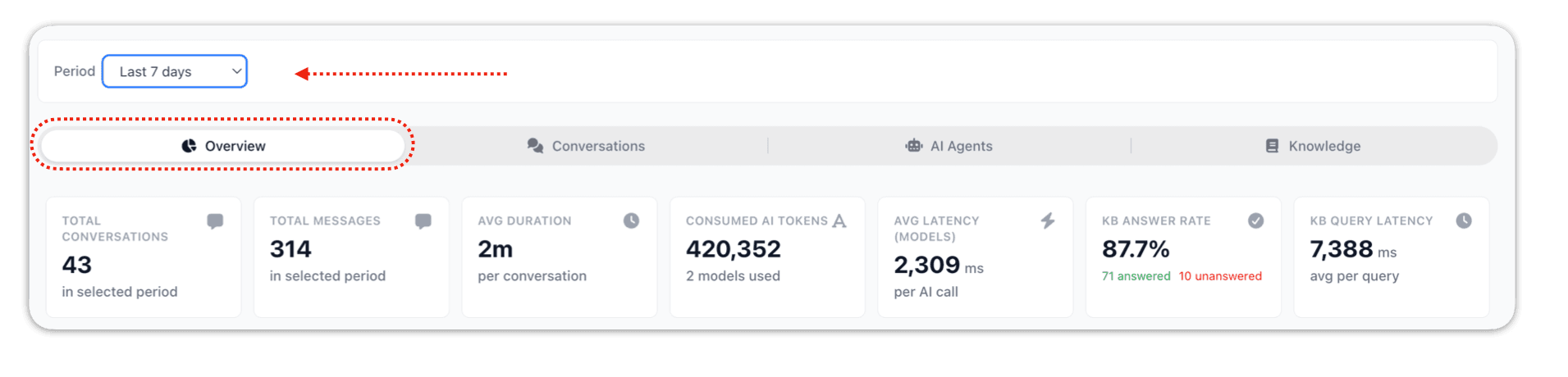Click the book icon beside Knowledge

[1272, 146]
